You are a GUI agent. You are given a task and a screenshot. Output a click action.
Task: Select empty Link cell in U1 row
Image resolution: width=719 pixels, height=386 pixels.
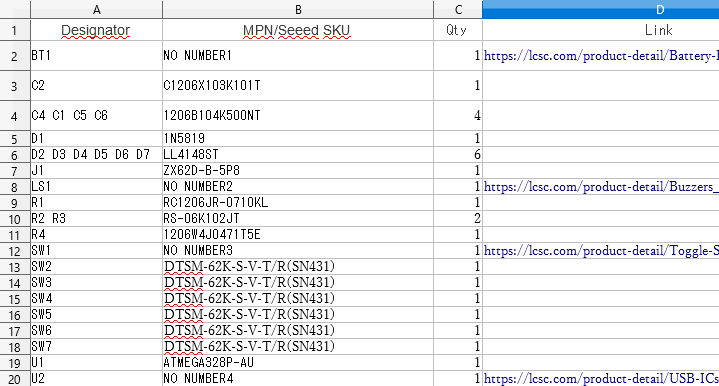pos(601,363)
